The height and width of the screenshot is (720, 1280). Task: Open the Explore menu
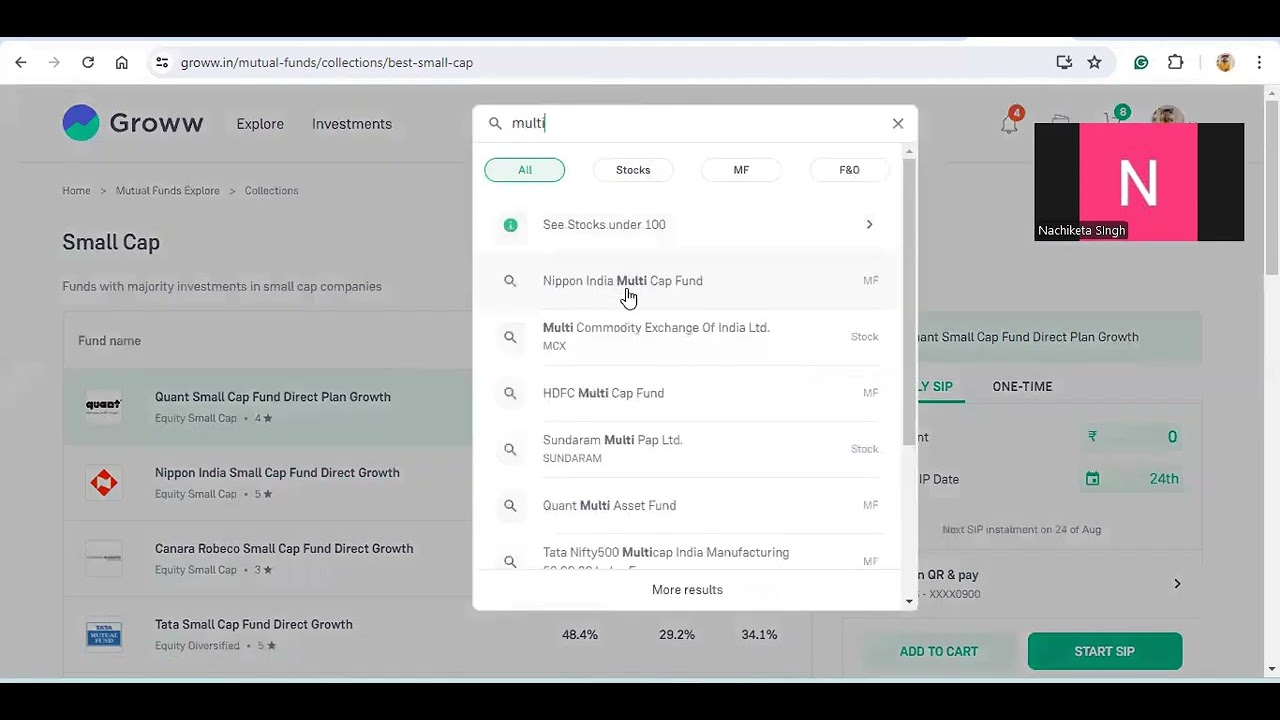(x=260, y=124)
